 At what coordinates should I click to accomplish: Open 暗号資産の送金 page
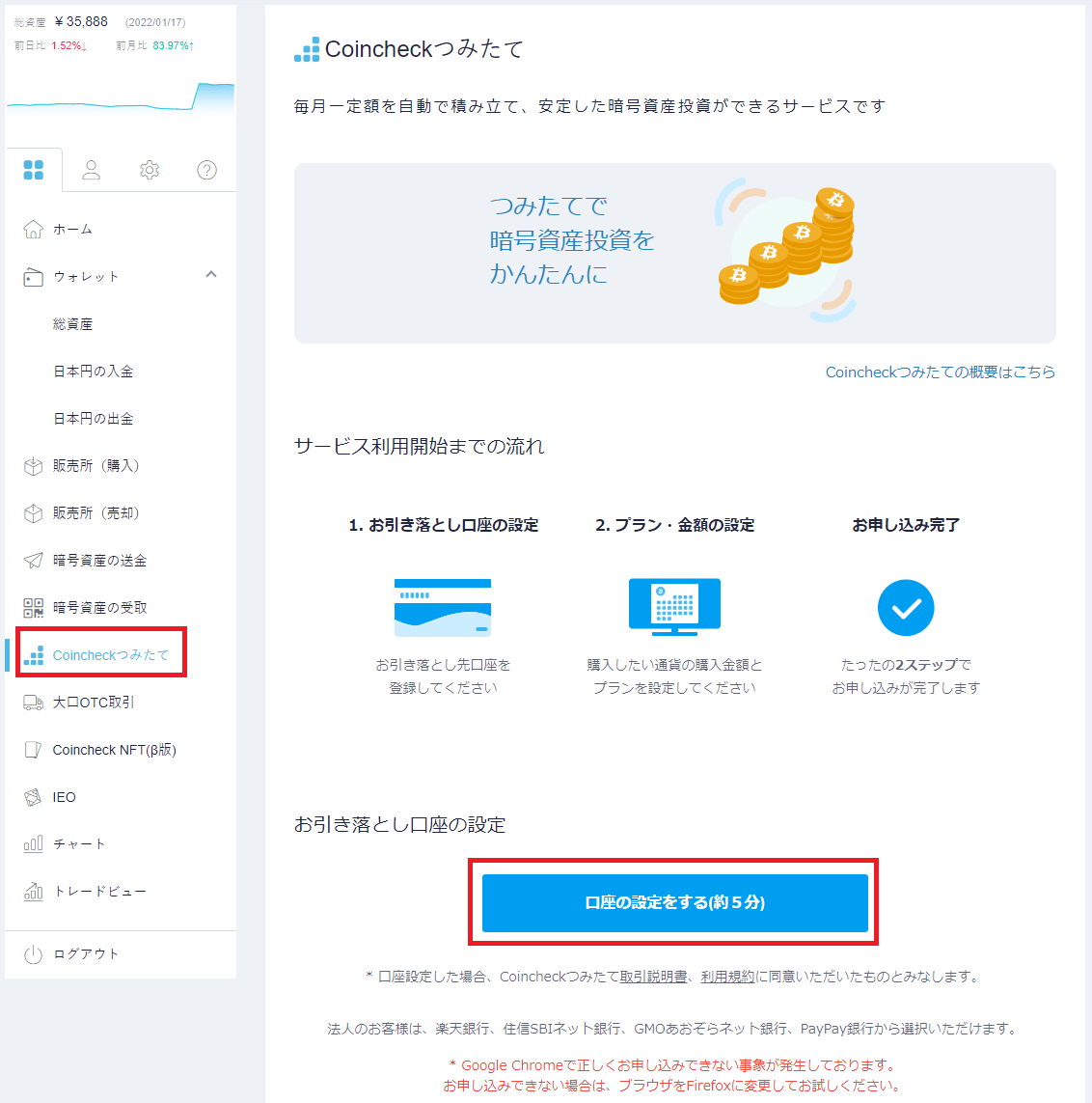coord(100,561)
